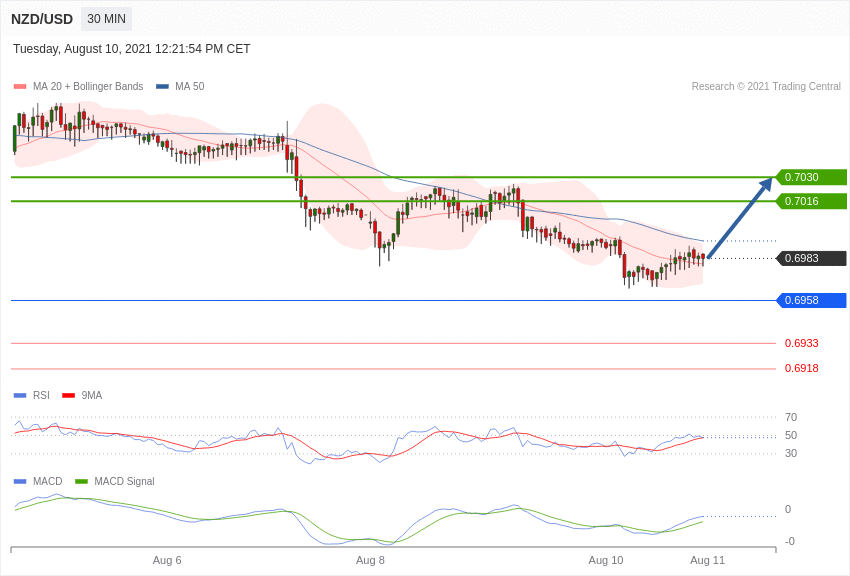Click the MA 20 + Bollinger Bands legend label

click(88, 86)
